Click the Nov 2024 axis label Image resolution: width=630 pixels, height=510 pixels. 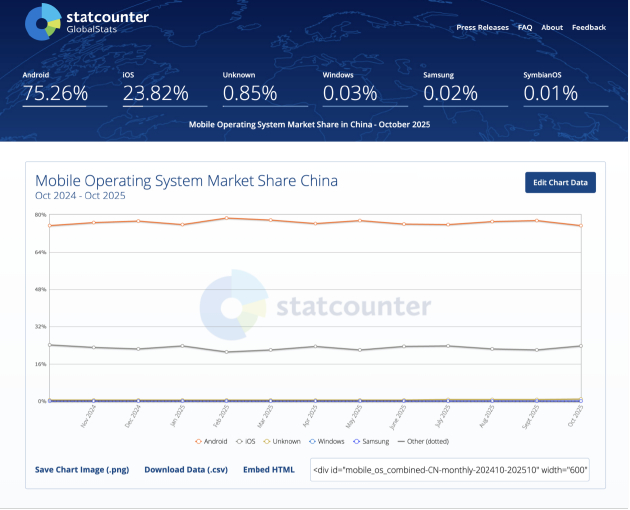[x=88, y=416]
